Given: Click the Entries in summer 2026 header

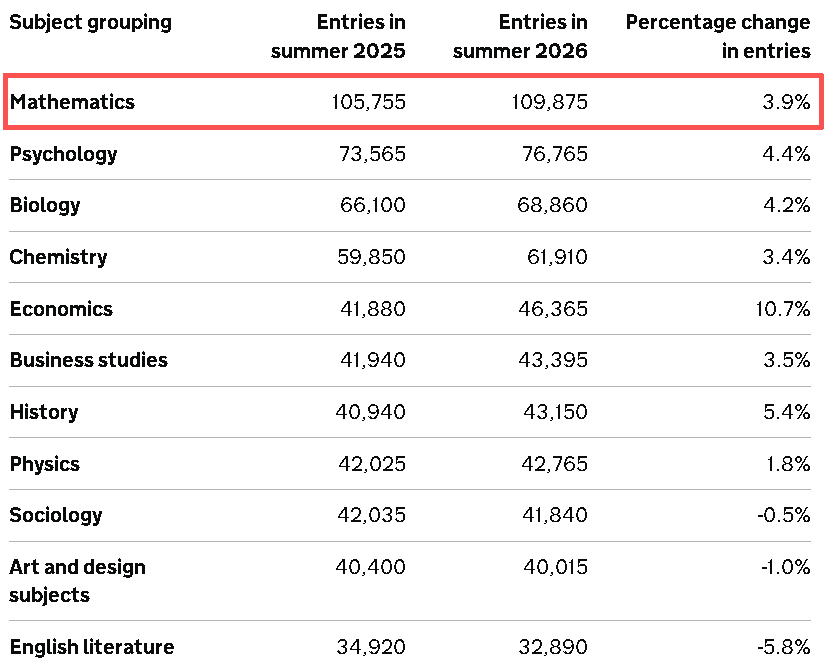Looking at the screenshot, I should pos(520,36).
